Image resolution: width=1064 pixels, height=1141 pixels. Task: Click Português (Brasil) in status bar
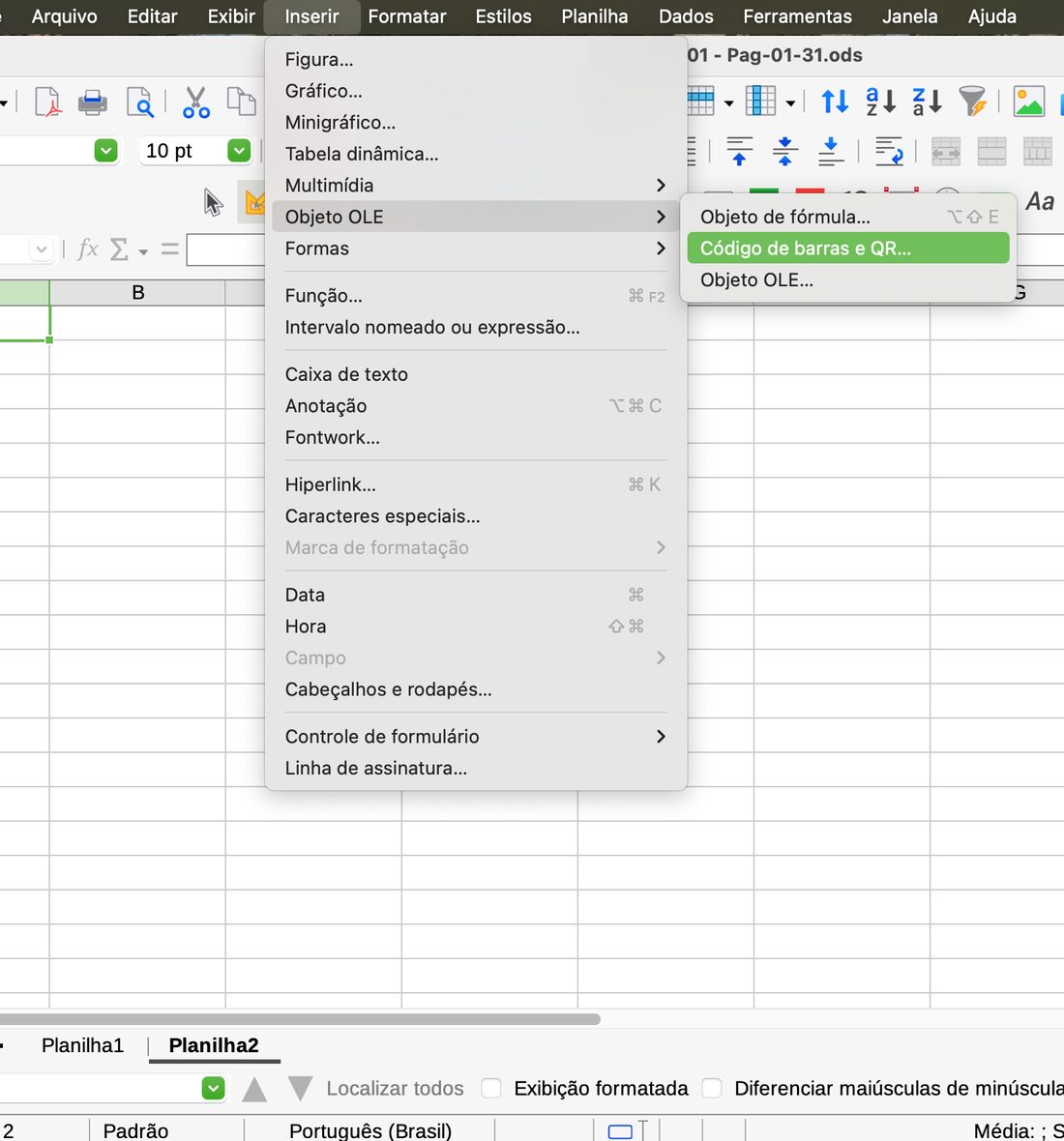370,1130
